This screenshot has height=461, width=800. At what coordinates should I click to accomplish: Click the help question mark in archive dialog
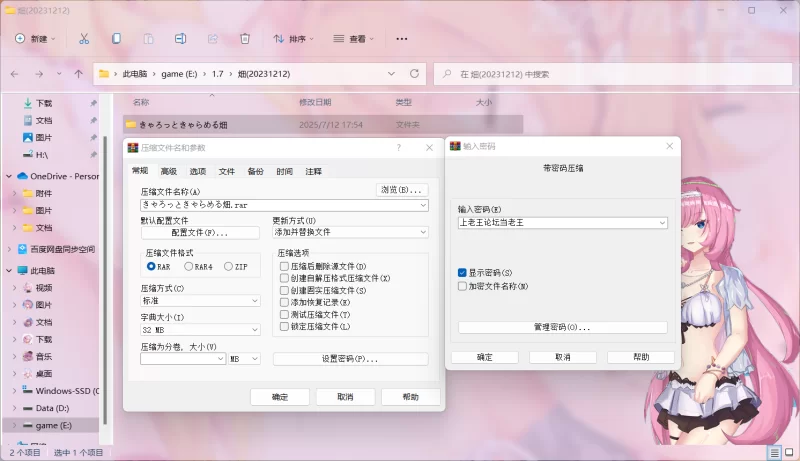(x=399, y=147)
